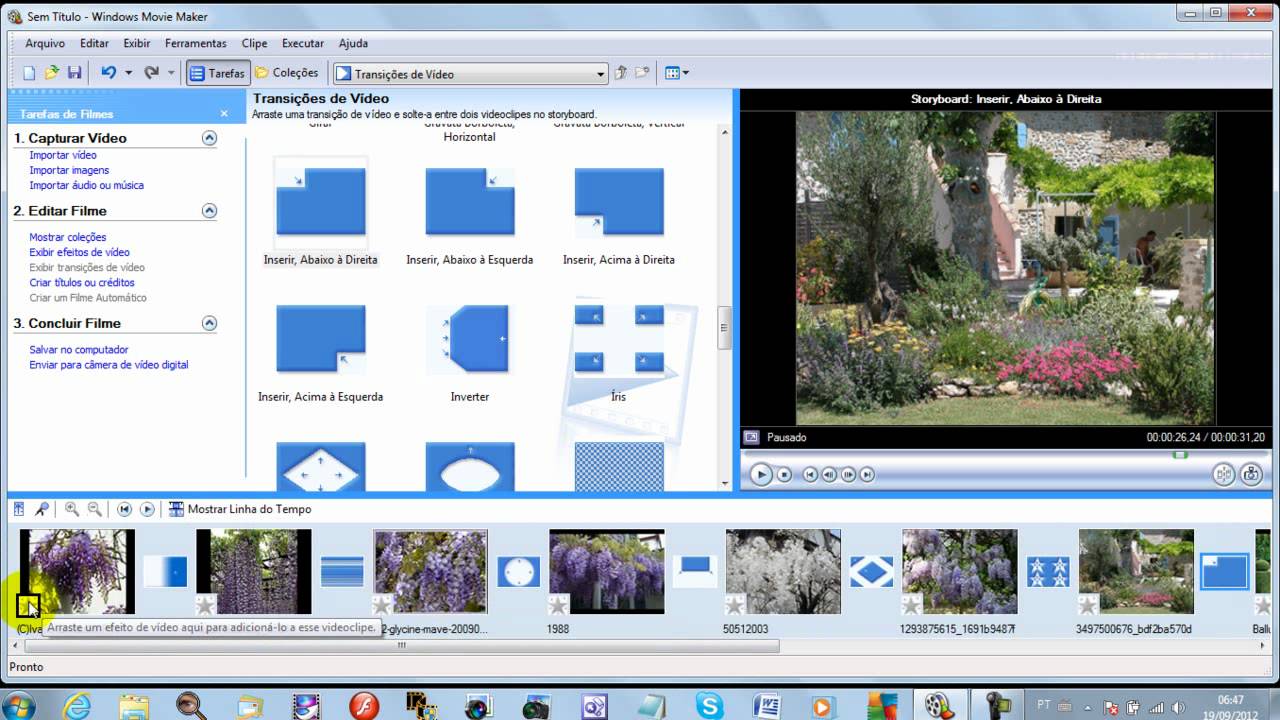
Task: Open the Clipe menu
Action: click(x=254, y=43)
